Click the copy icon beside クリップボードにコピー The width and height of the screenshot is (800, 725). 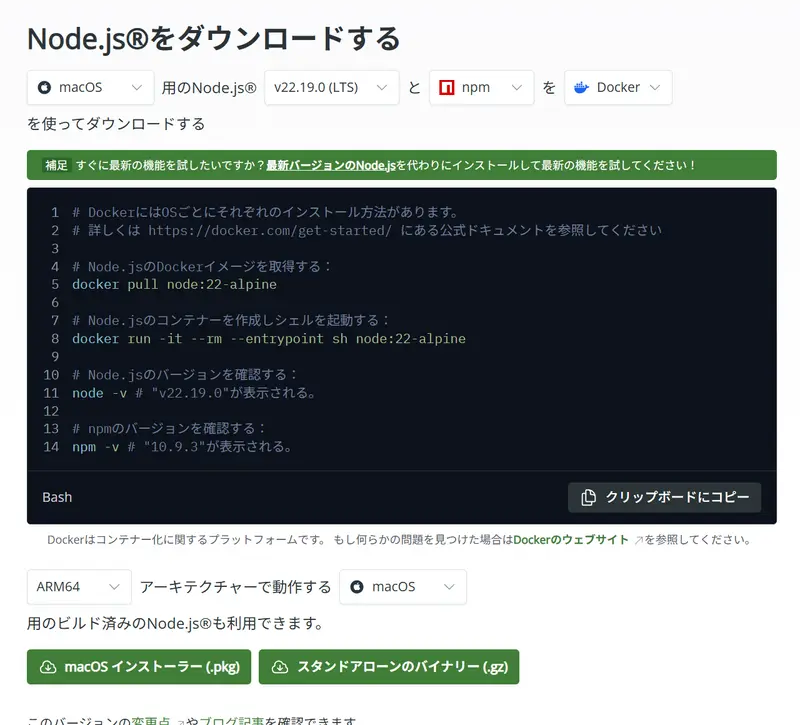point(588,497)
